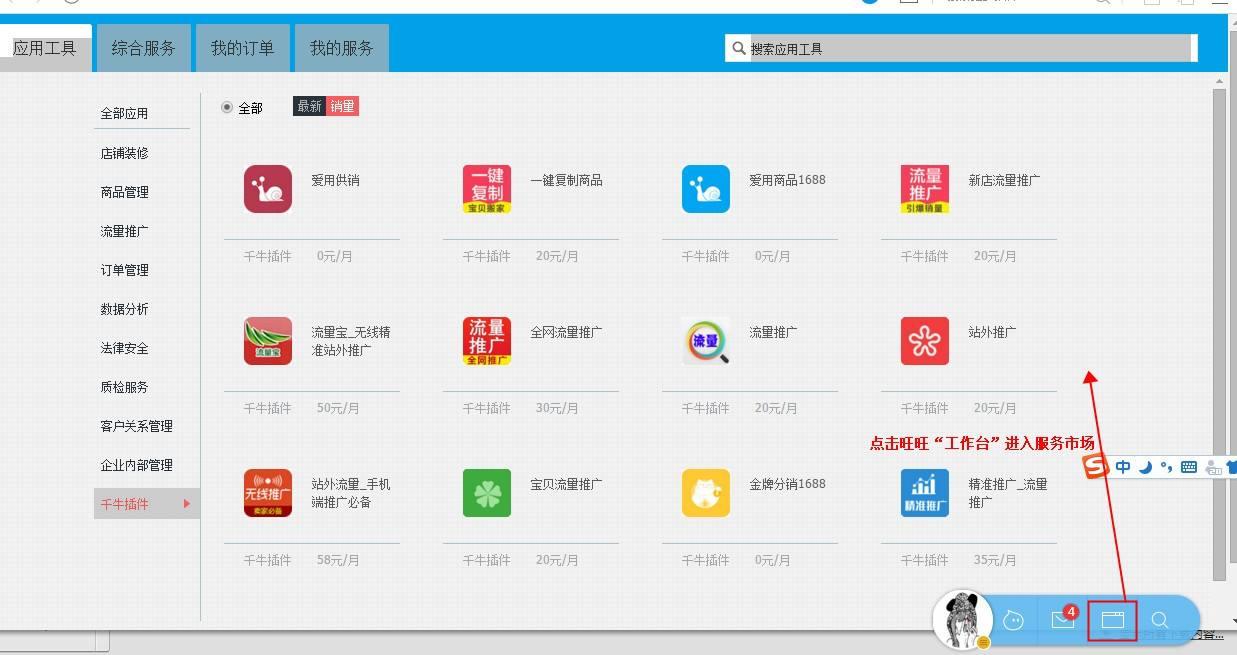Open the 金牌分销1688 yellow icon
Image resolution: width=1237 pixels, height=655 pixels.
coord(706,493)
